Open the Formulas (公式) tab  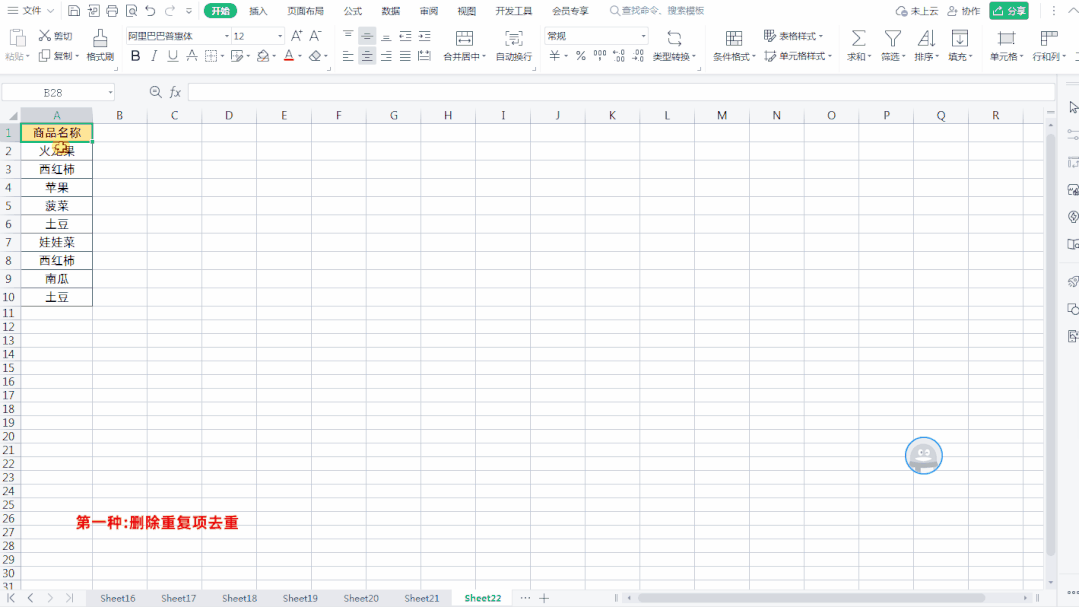click(353, 11)
